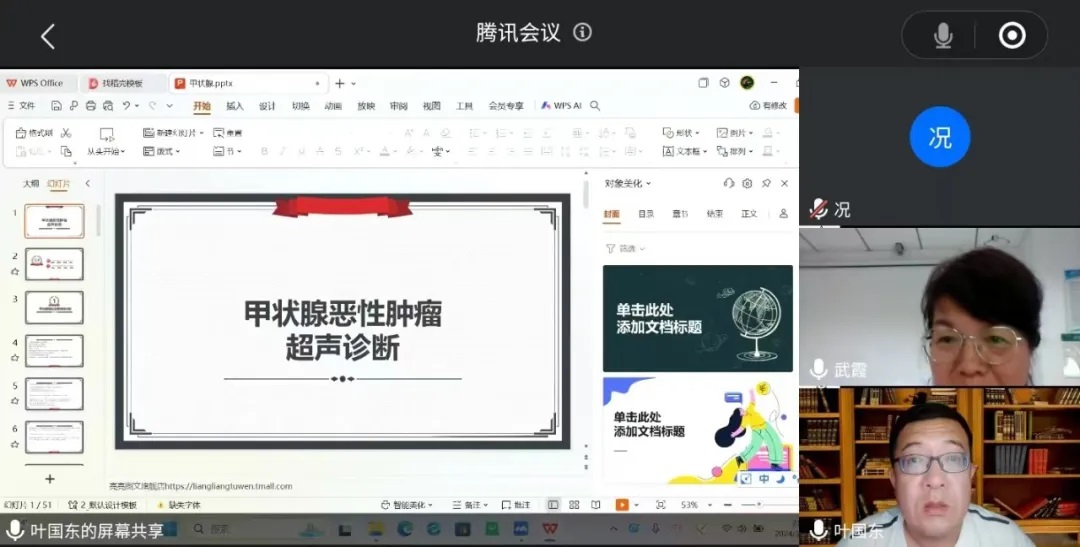This screenshot has height=547, width=1080.
Task: Select the 格式刷 format painter
Action: pyautogui.click(x=34, y=133)
